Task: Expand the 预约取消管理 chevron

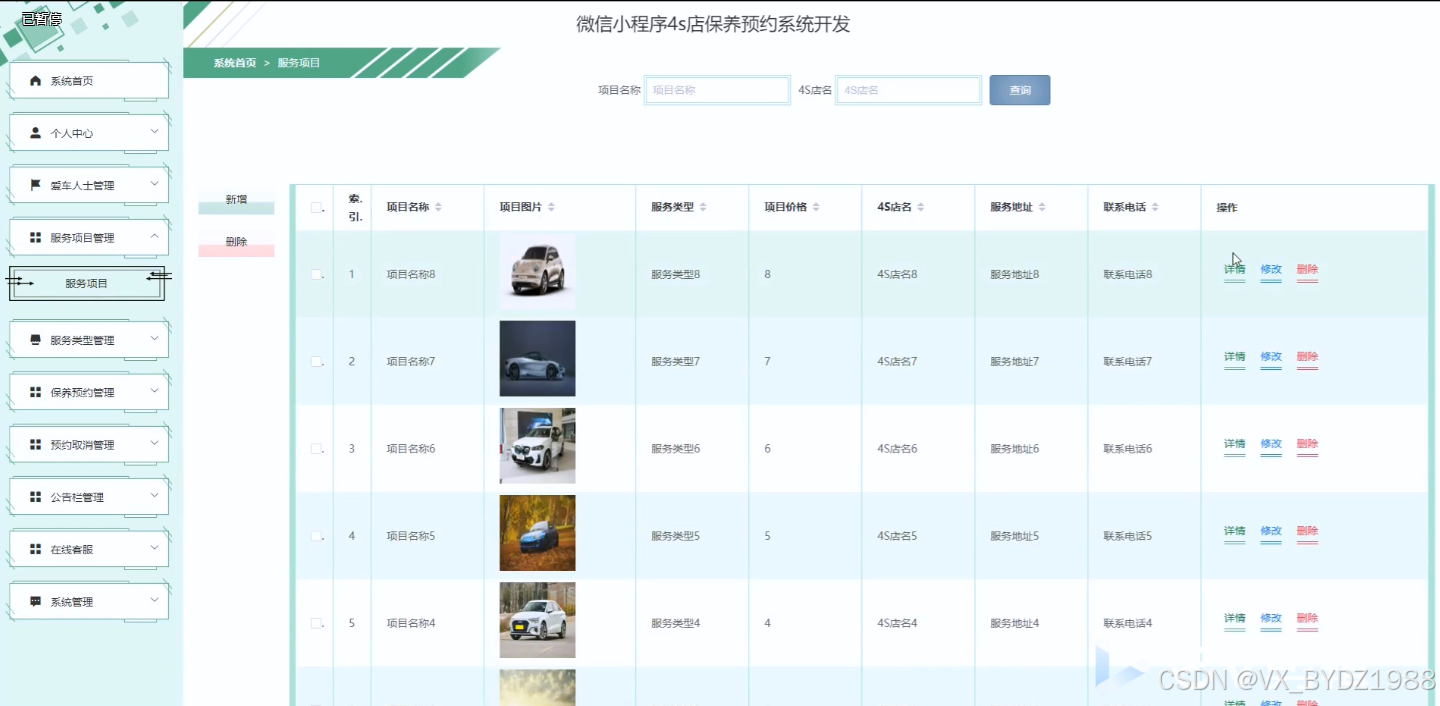Action: (154, 443)
